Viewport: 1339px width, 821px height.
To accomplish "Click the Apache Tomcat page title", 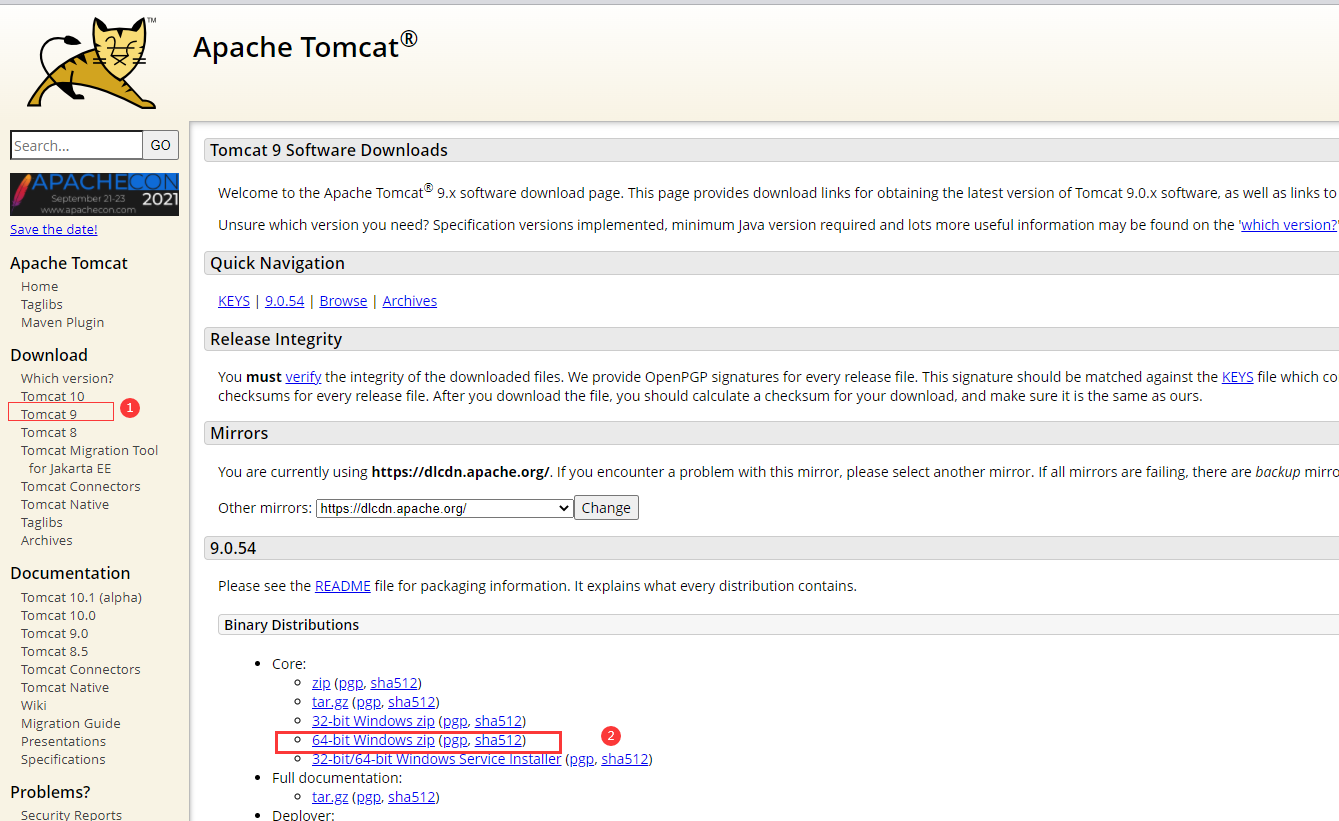I will click(305, 45).
